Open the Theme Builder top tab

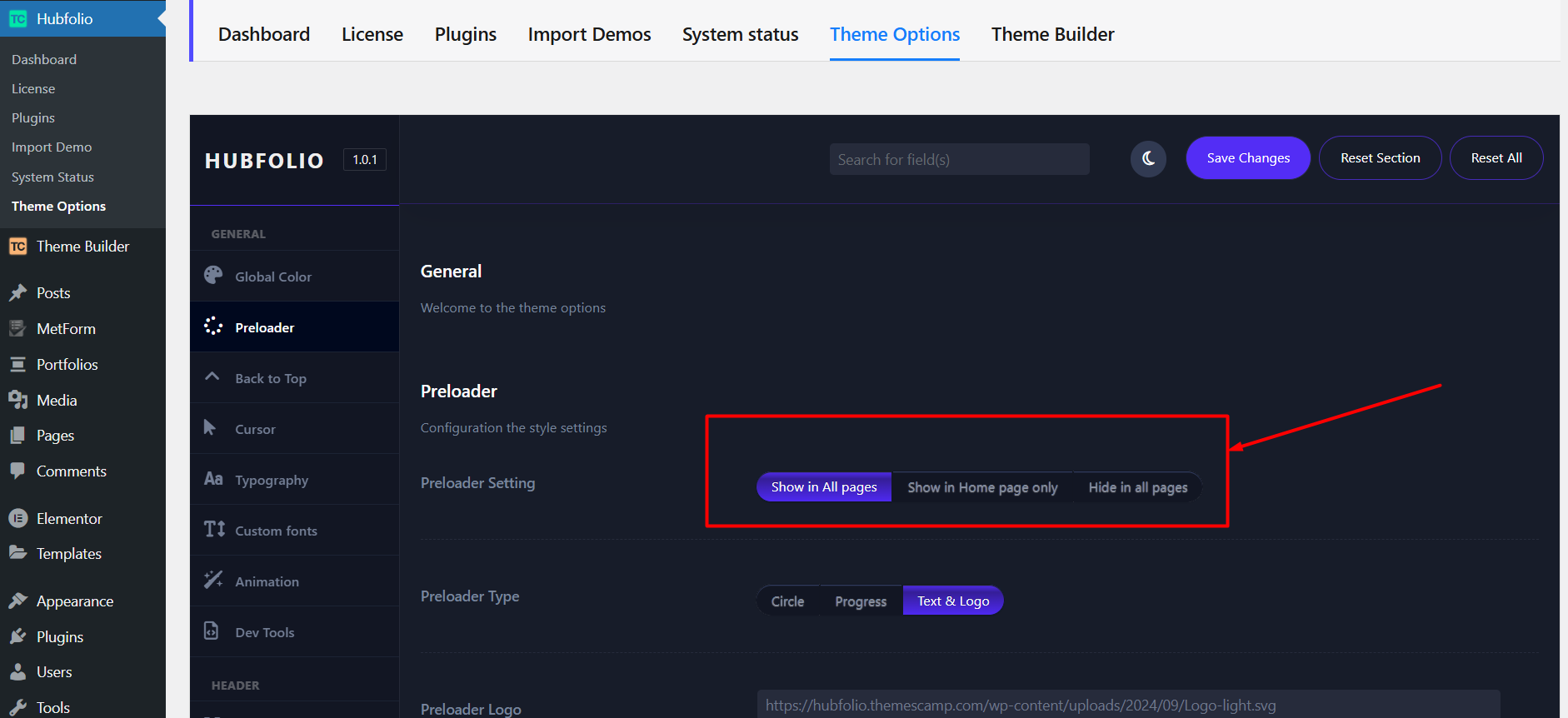(x=1053, y=34)
